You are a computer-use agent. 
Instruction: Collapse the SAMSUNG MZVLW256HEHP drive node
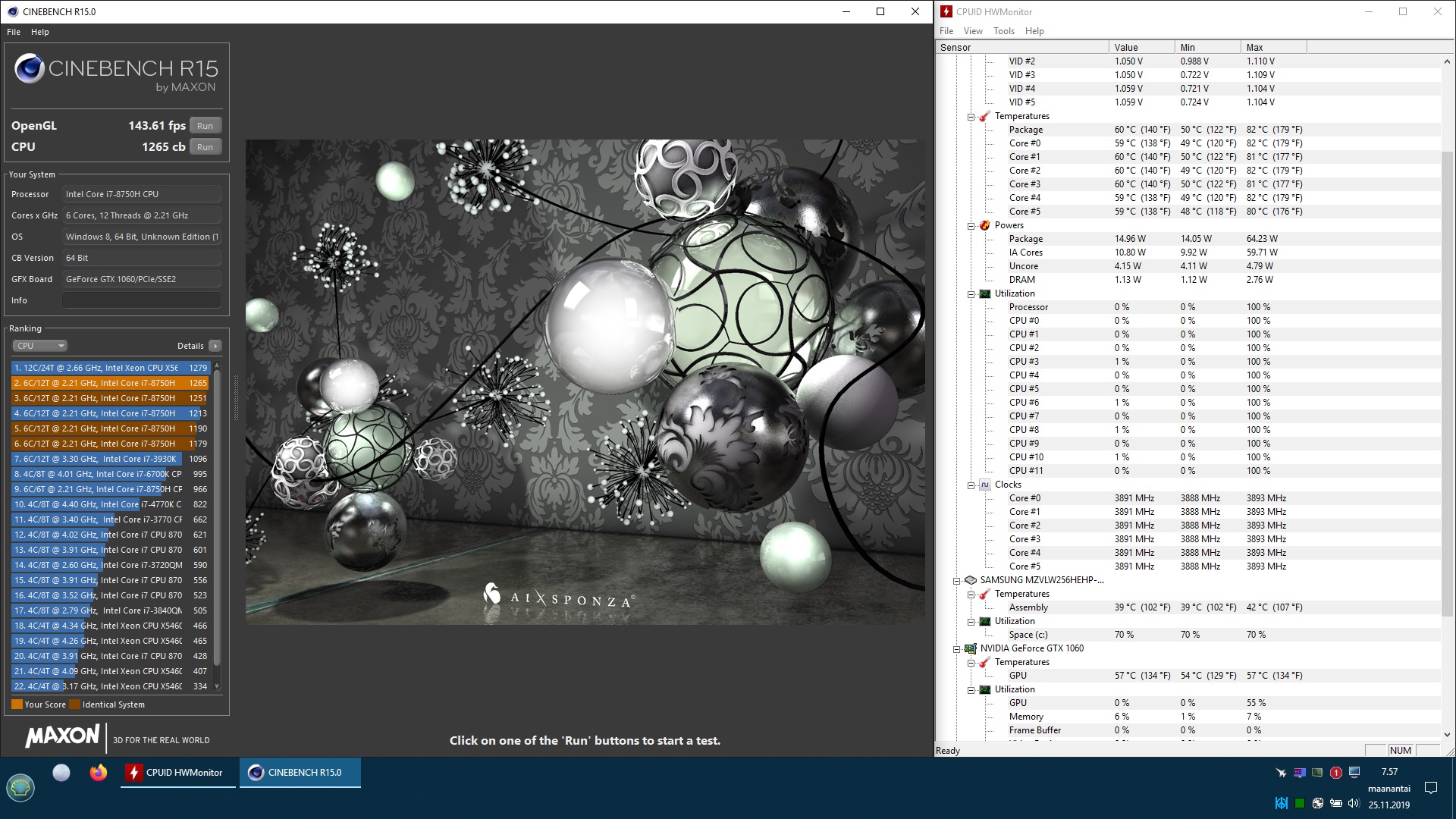pyautogui.click(x=957, y=581)
